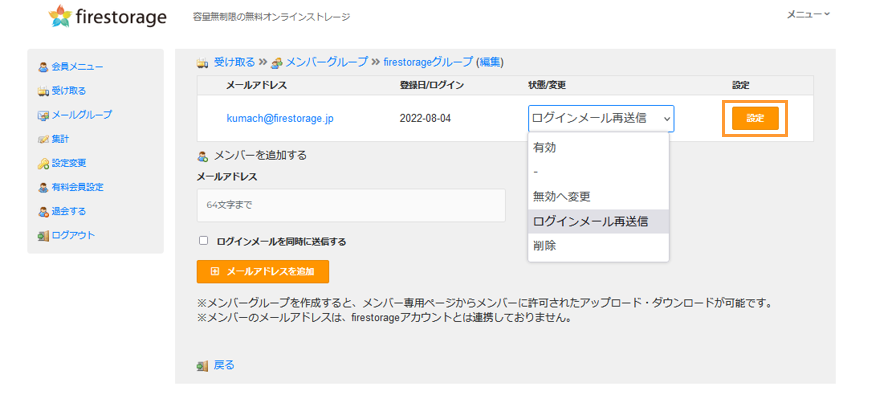Click the plus icon on メールアドレスを追加
Viewport: 890px width, 395px height.
coord(215,271)
